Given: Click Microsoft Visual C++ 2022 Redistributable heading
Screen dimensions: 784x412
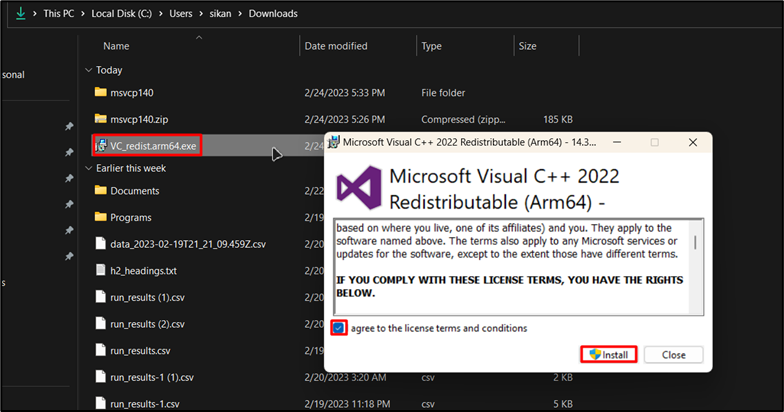Looking at the screenshot, I should click(504, 189).
